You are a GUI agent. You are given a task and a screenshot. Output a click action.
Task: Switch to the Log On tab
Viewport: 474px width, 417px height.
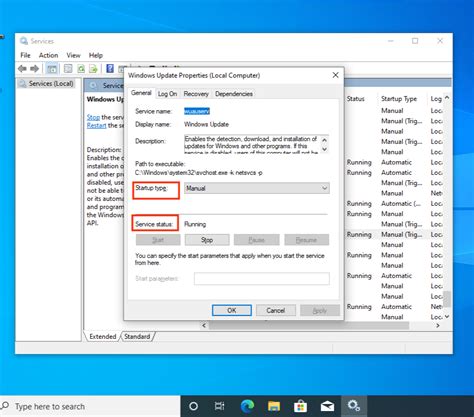pos(167,94)
